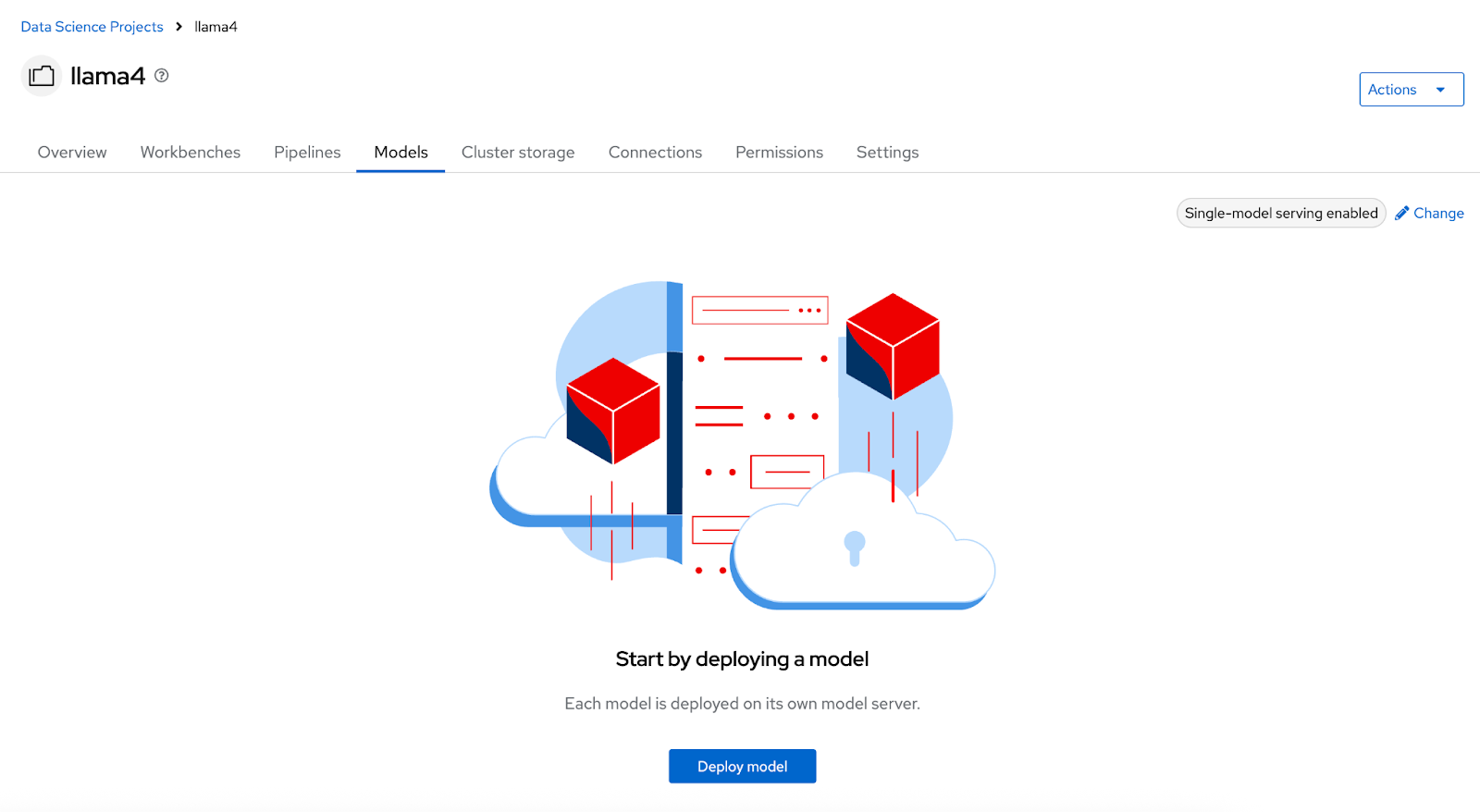Click the llama4 project folder icon

tap(42, 76)
